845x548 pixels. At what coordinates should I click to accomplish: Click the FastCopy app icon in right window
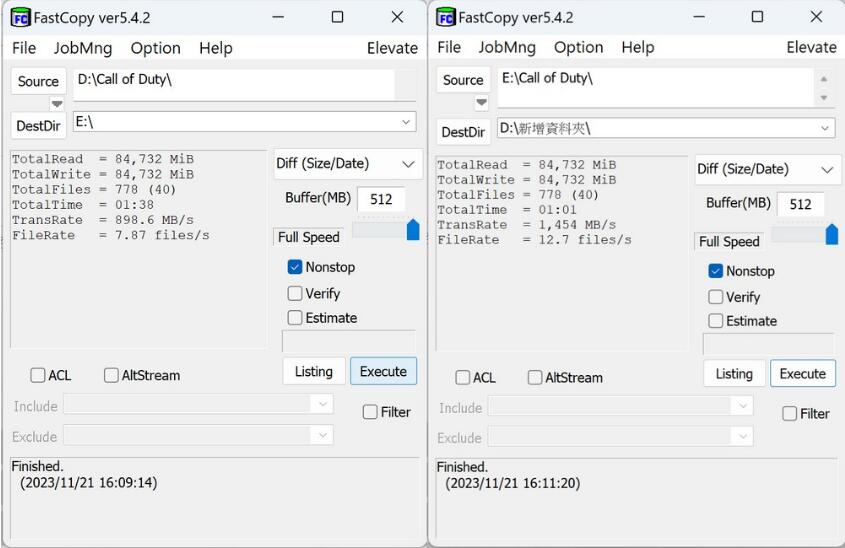pyautogui.click(x=445, y=18)
